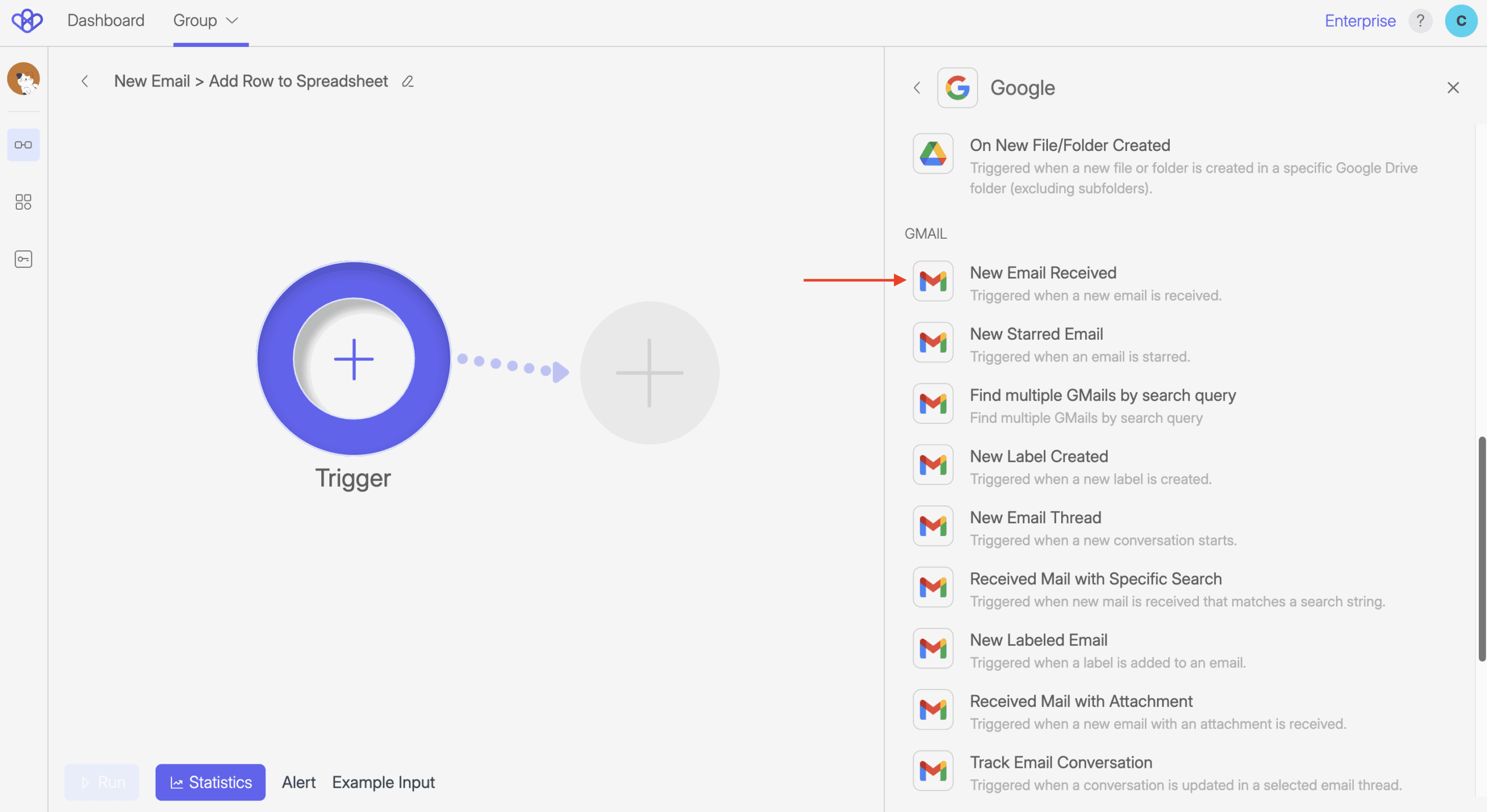Select the Google Drive new file trigger
This screenshot has height=812, width=1487.
(x=1070, y=145)
